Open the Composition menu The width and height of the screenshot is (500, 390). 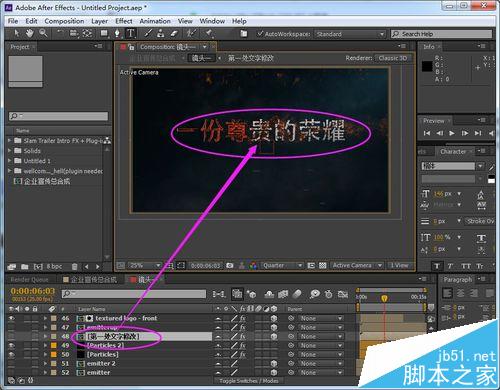click(x=64, y=21)
